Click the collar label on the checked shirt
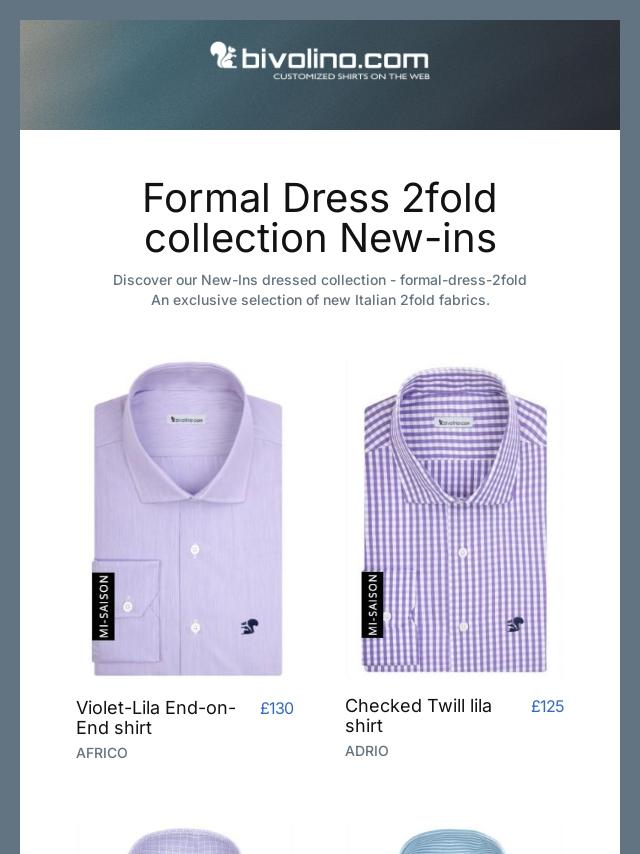This screenshot has height=854, width=640. (453, 422)
